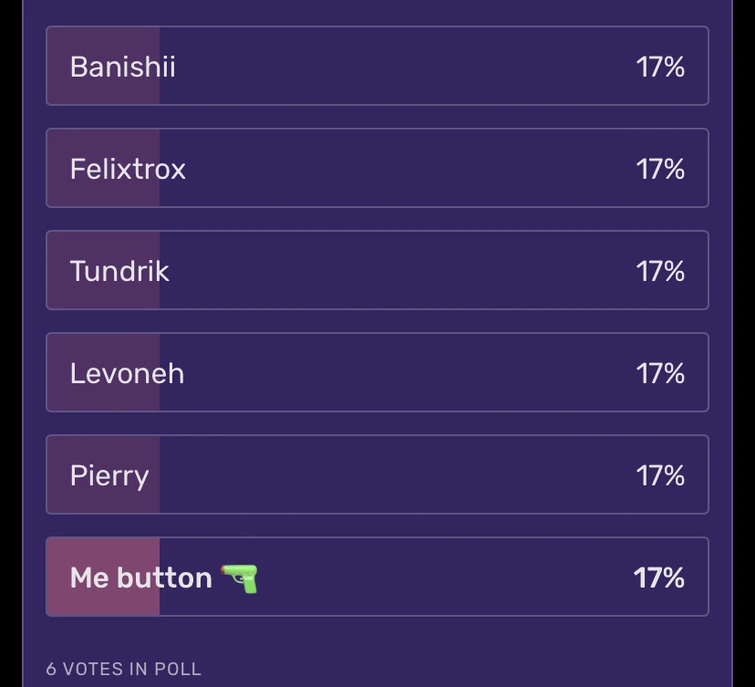
Task: Click the Pierry name label
Action: click(109, 475)
